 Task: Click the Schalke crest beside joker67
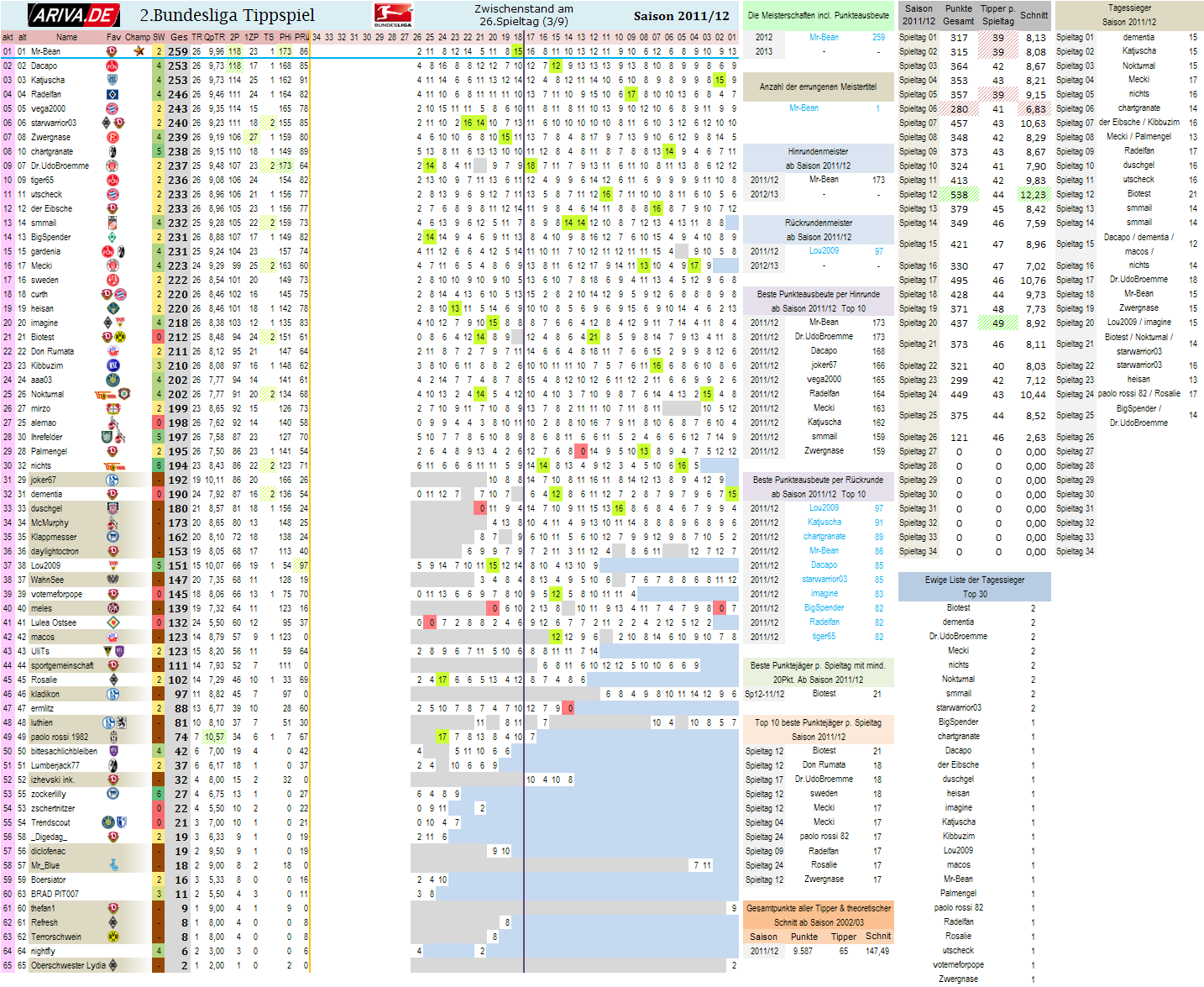point(112,480)
